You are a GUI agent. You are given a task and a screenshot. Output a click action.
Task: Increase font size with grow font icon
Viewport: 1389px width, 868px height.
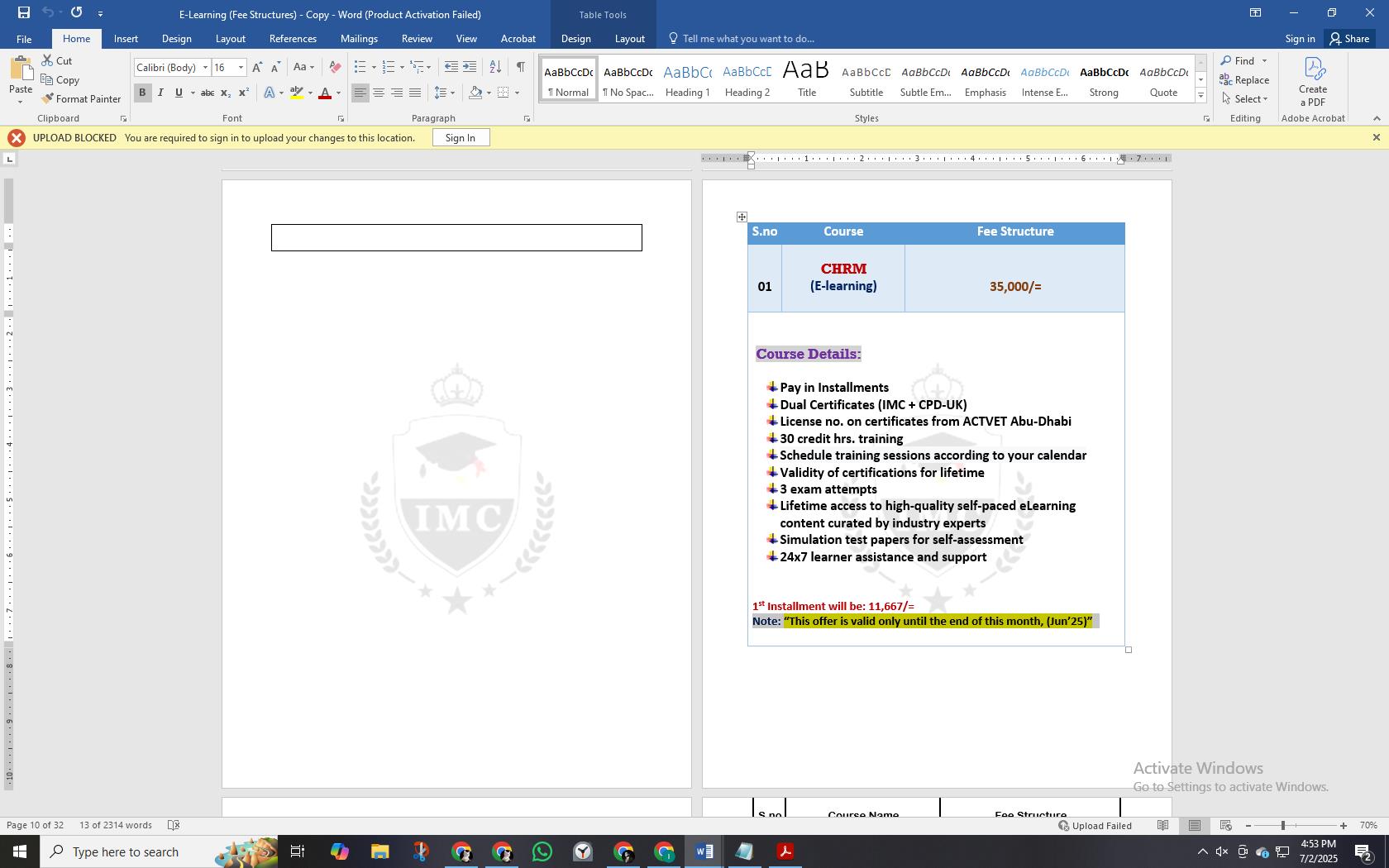click(257, 67)
